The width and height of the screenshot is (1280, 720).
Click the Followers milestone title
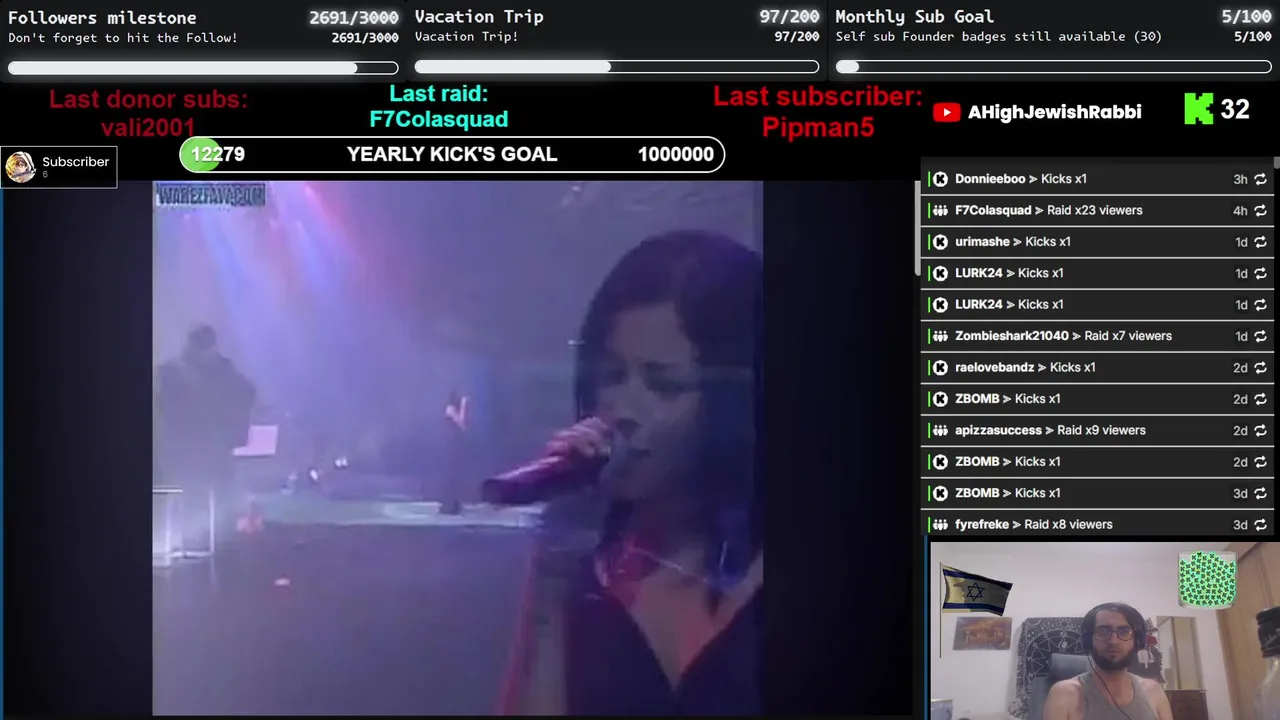point(102,18)
